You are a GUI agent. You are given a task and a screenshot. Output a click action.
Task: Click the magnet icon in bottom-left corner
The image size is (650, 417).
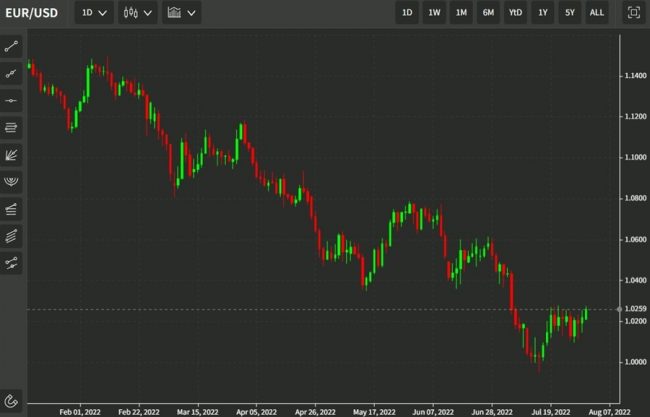(x=12, y=397)
